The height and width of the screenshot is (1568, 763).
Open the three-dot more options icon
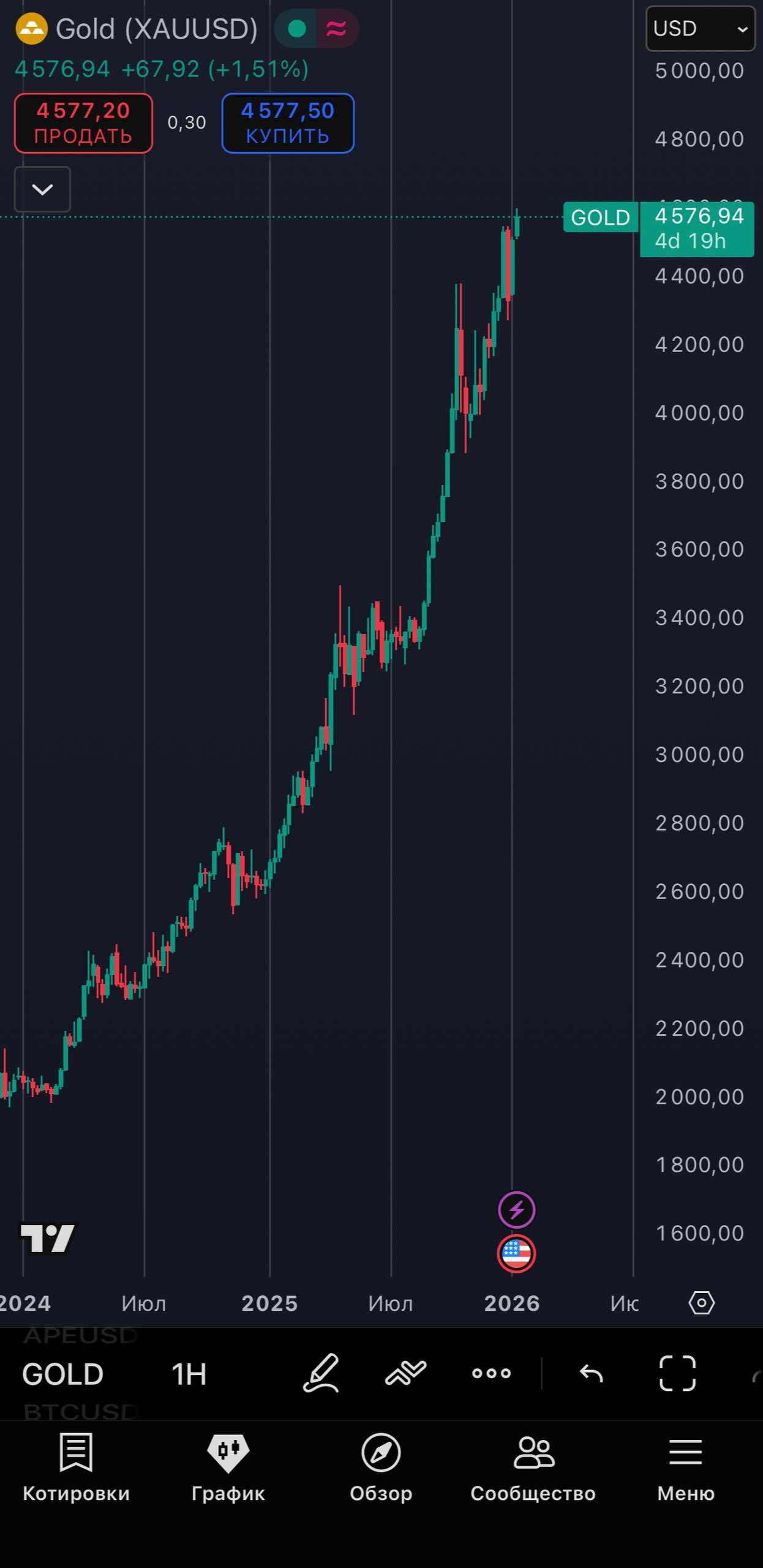[x=491, y=1373]
